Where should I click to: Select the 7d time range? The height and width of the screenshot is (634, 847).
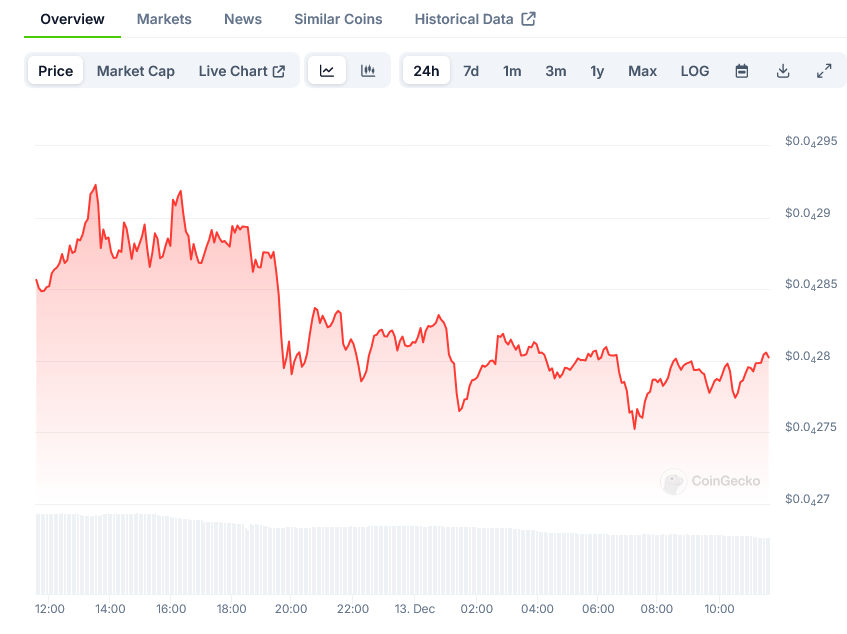[x=471, y=71]
